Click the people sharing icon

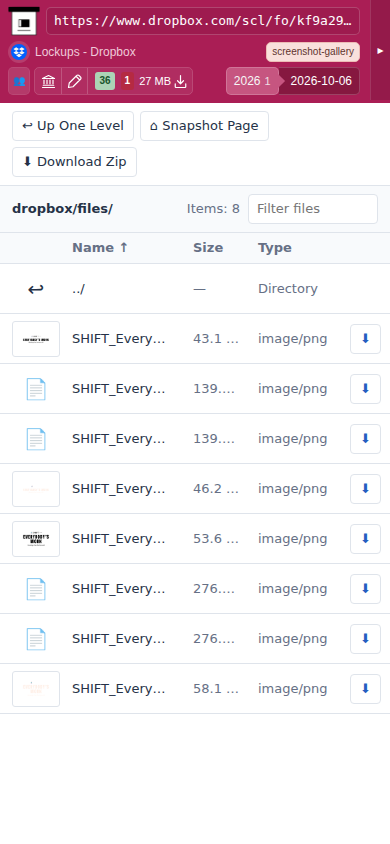click(x=19, y=81)
